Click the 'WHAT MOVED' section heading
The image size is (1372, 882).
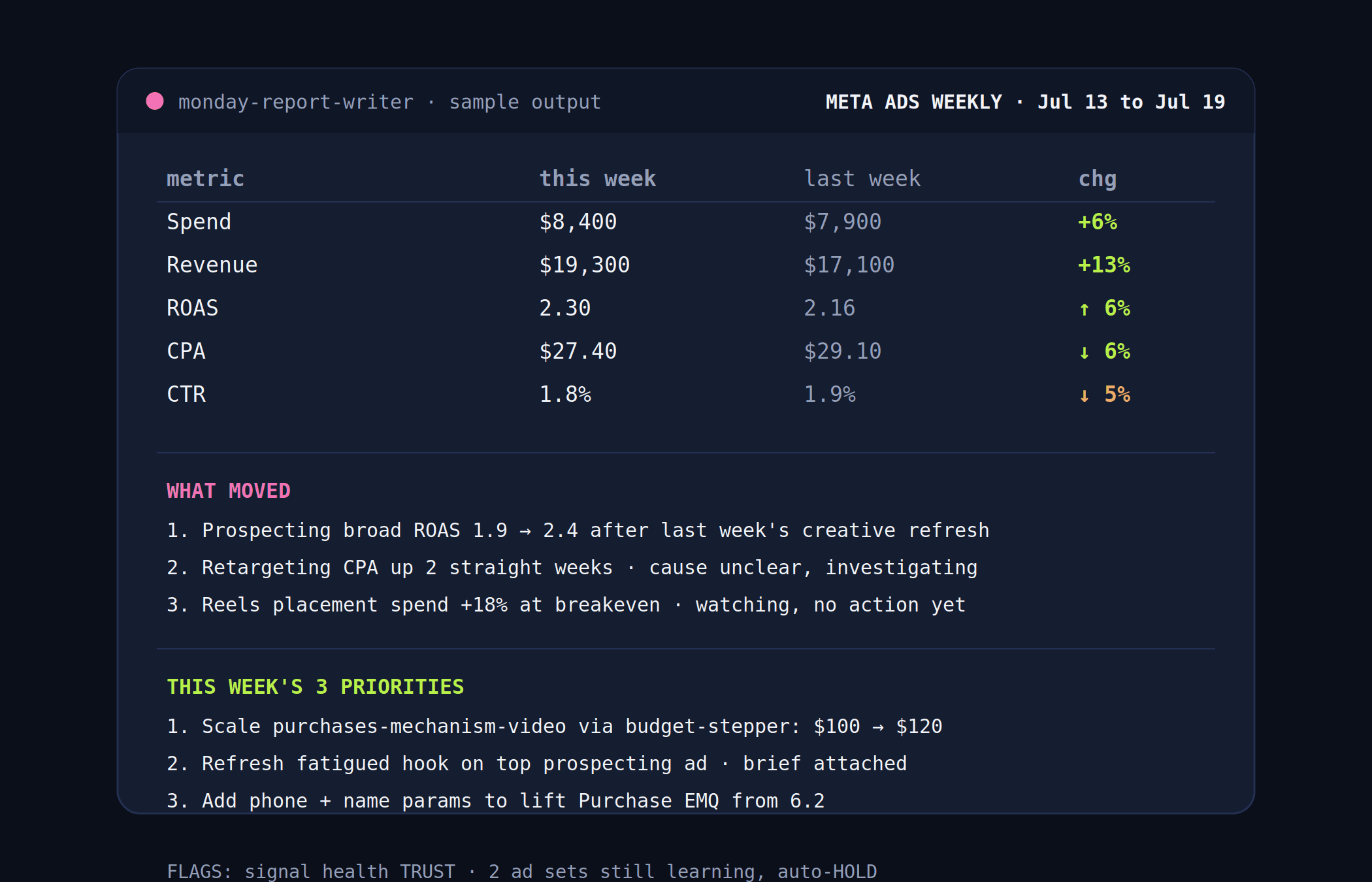(x=228, y=491)
